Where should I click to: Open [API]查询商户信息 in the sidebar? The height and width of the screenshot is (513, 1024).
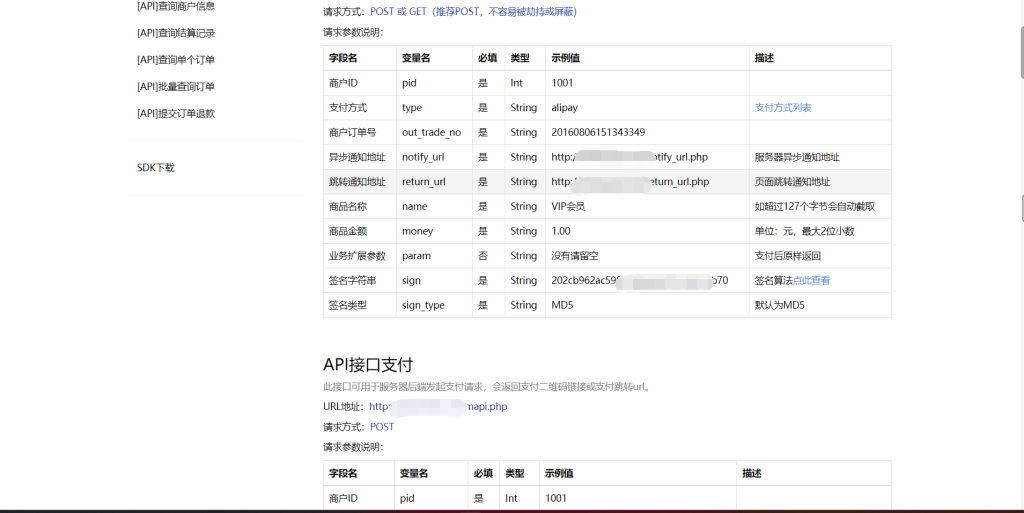click(176, 6)
